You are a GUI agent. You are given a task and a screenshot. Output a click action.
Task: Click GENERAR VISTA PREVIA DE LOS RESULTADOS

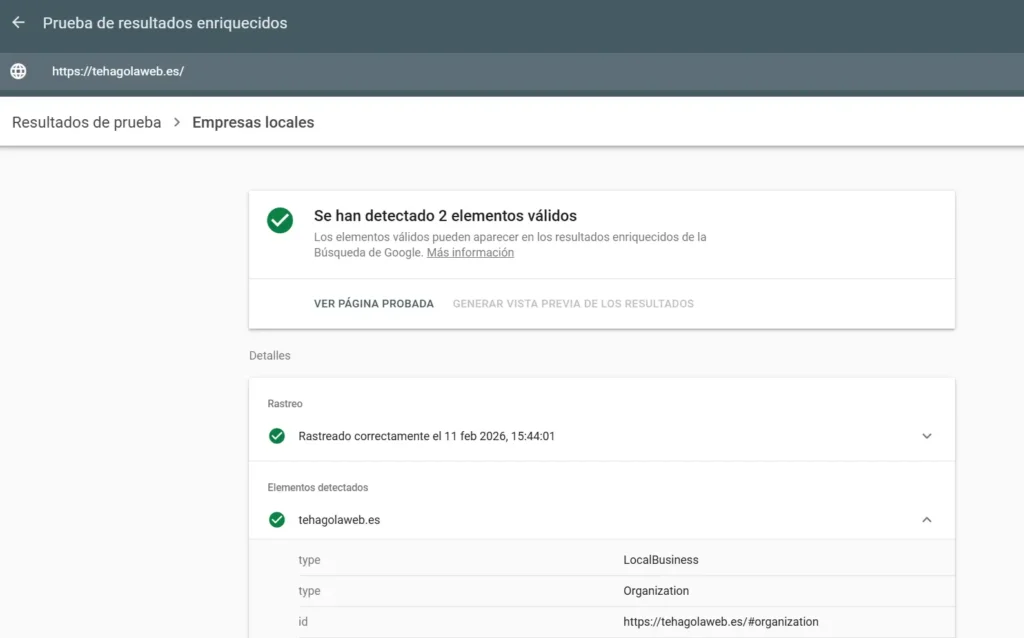point(573,304)
